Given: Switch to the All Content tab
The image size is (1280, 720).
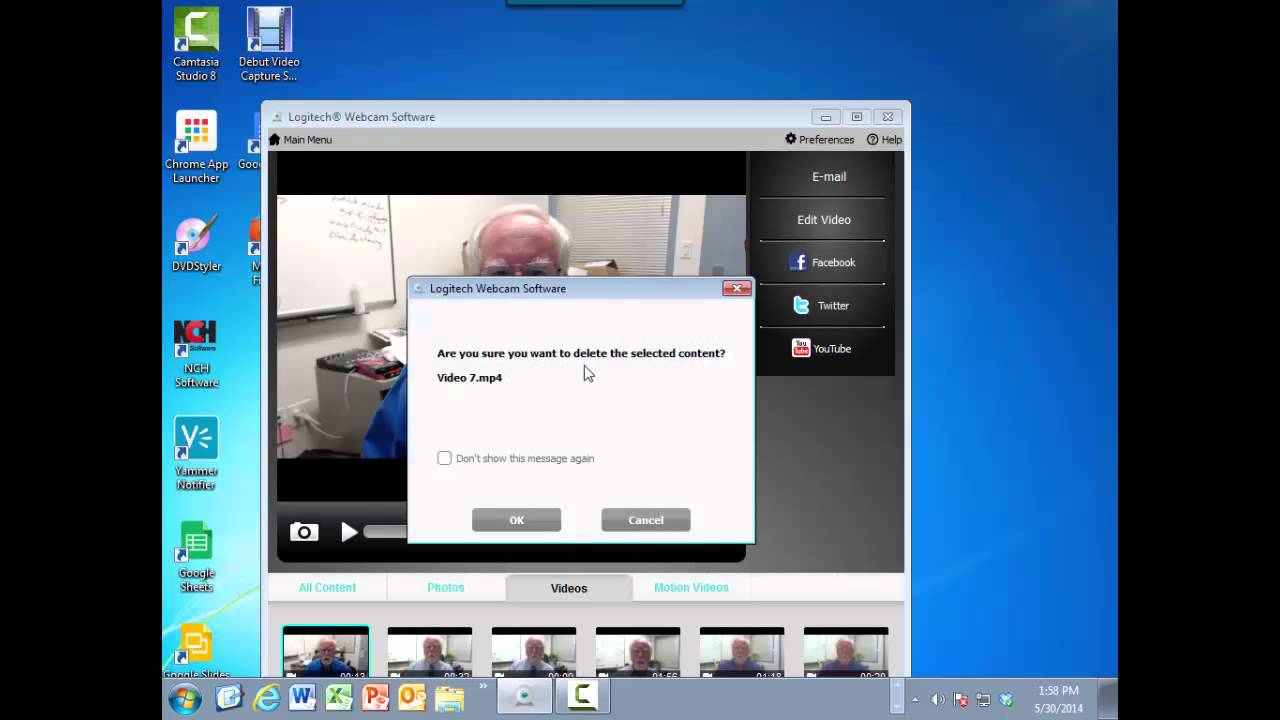Looking at the screenshot, I should tap(327, 588).
